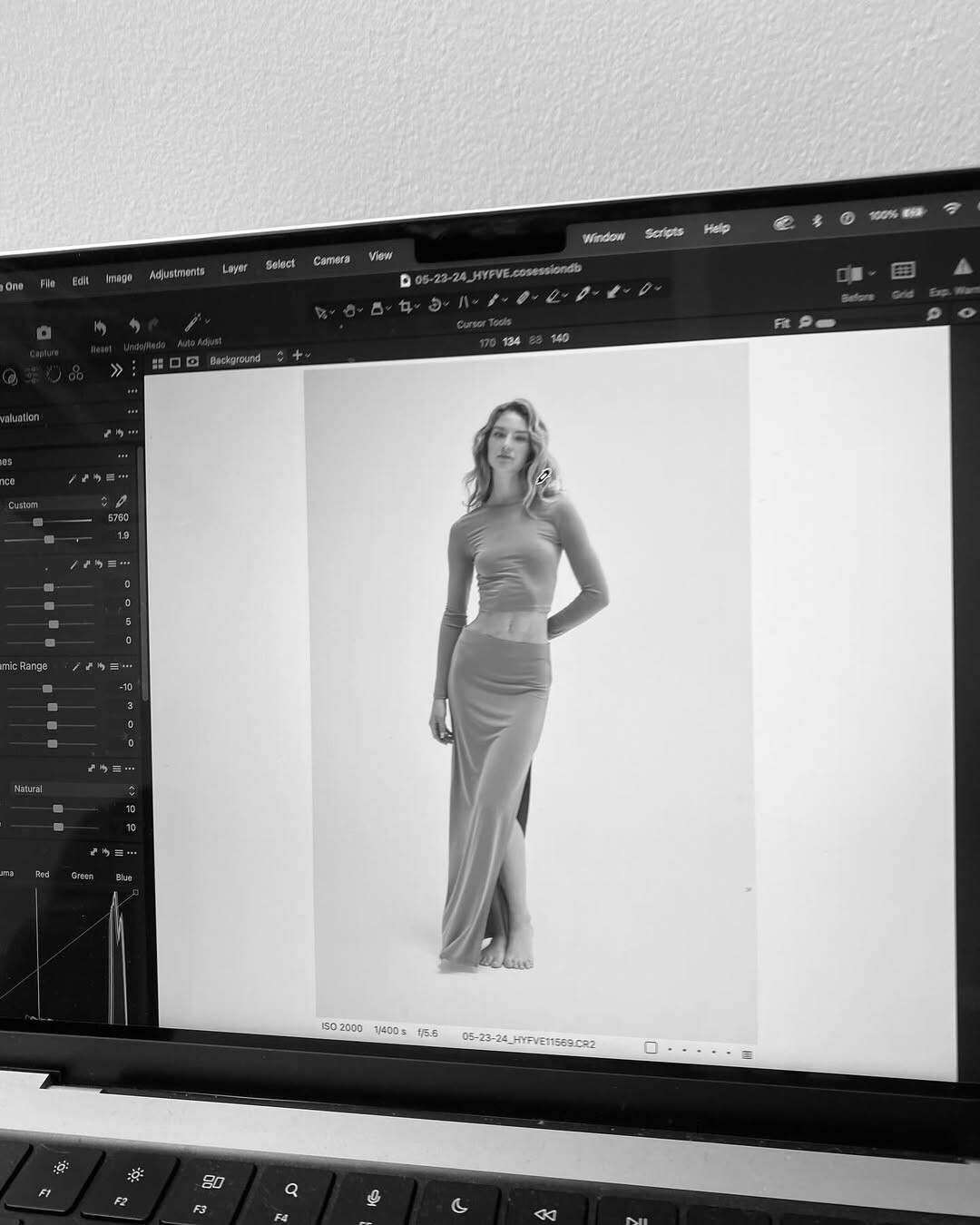Open the Background layer dropdown
Screen dimensions: 980x1225
coord(247,358)
